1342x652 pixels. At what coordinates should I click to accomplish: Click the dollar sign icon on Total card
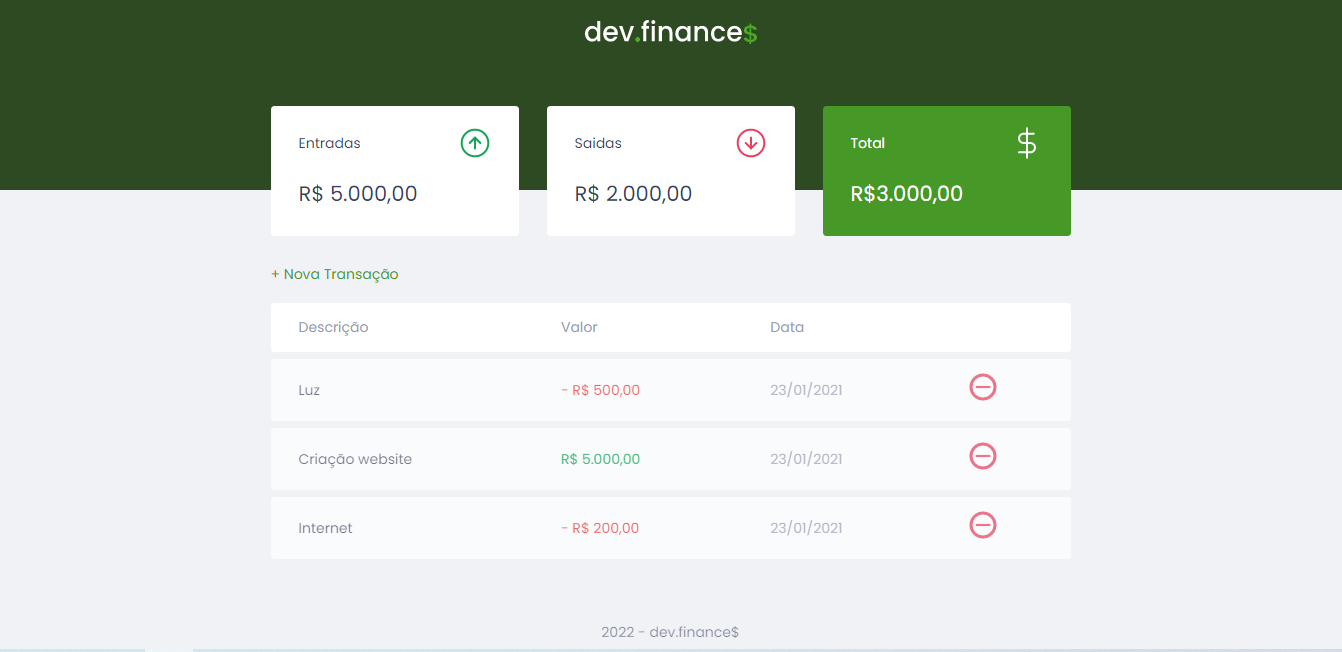(x=1026, y=142)
